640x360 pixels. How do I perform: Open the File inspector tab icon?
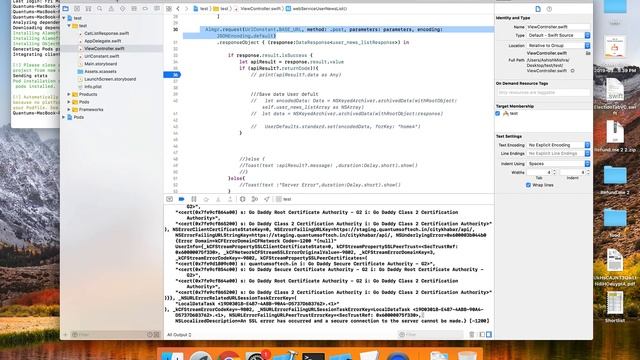pyautogui.click(x=538, y=9)
